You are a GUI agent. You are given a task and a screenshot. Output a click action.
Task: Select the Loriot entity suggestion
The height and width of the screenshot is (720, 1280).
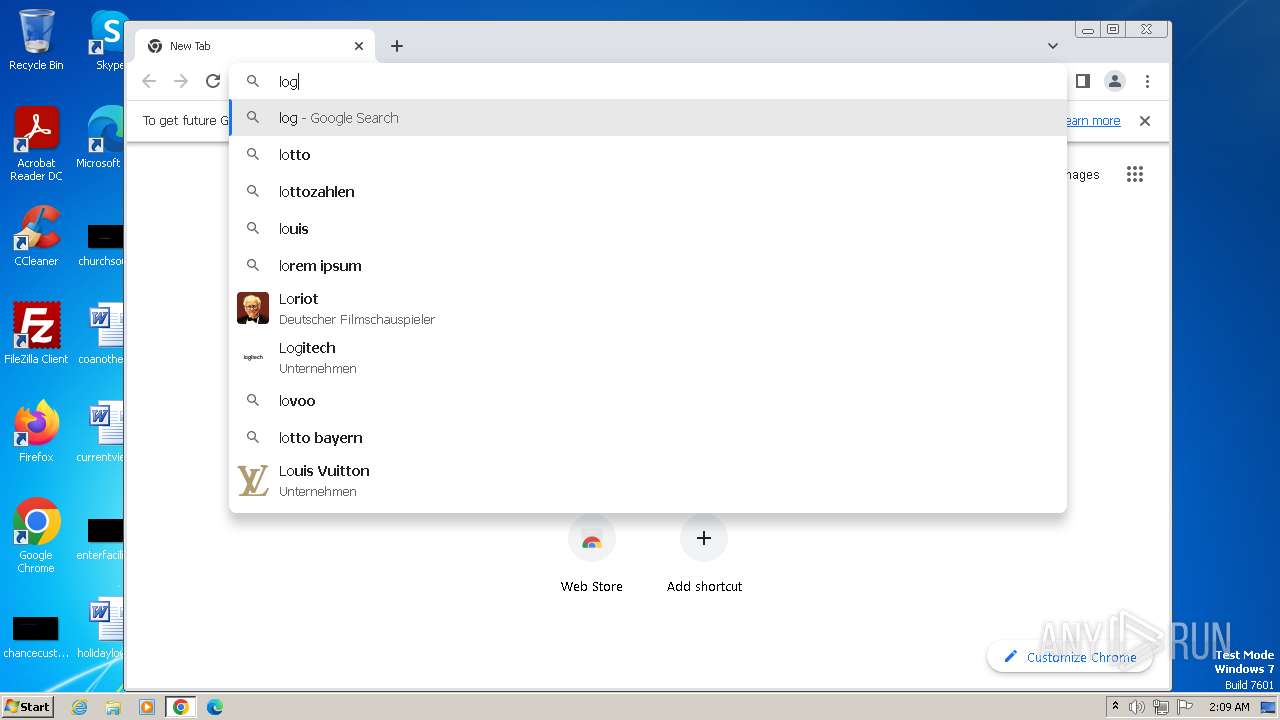[648, 308]
